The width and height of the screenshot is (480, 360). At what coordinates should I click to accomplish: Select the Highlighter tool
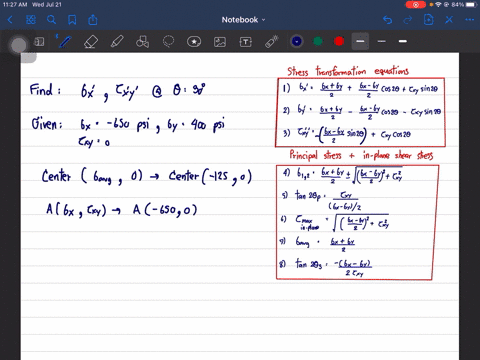[117, 42]
